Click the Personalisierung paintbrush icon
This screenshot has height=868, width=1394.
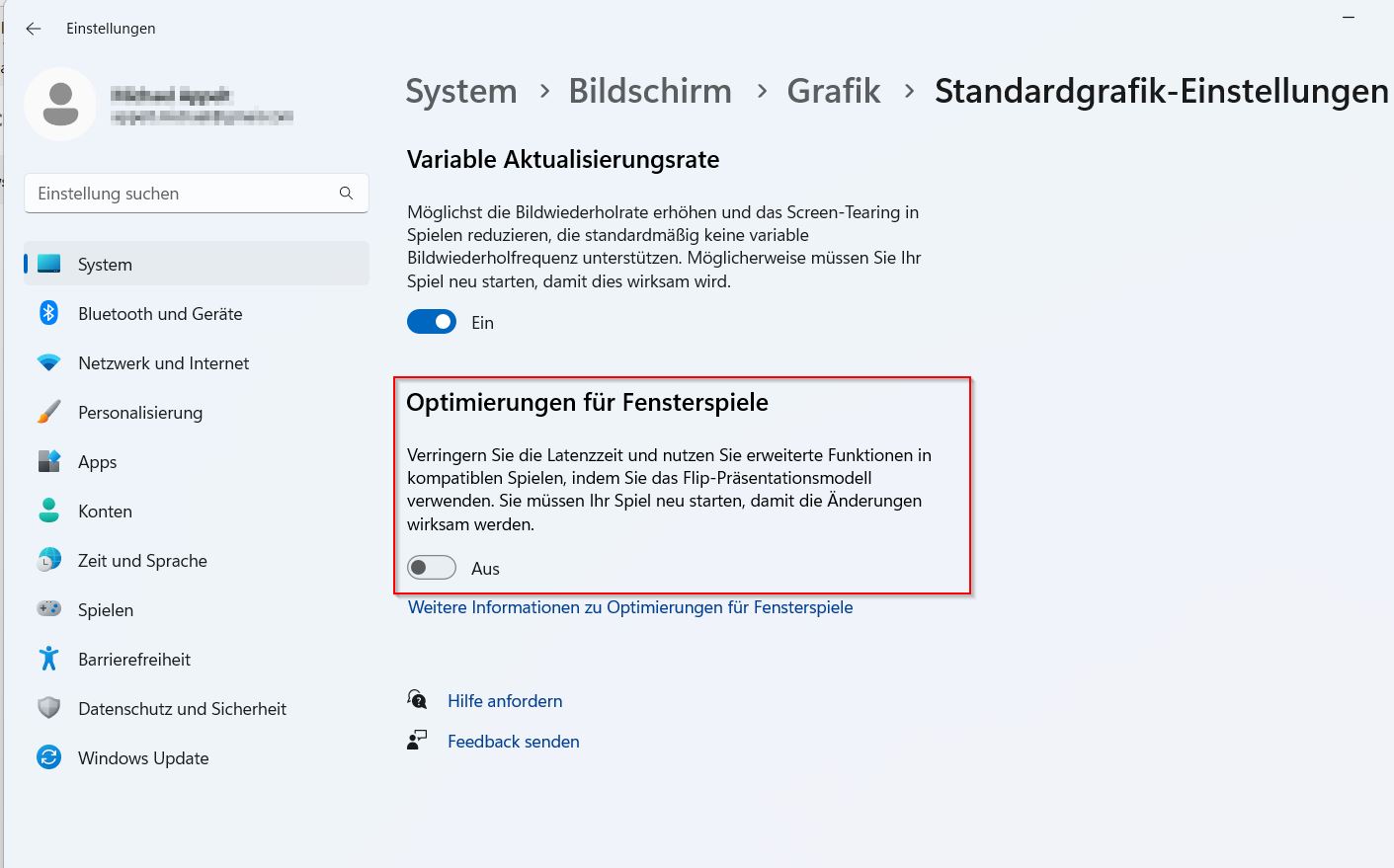tap(48, 413)
